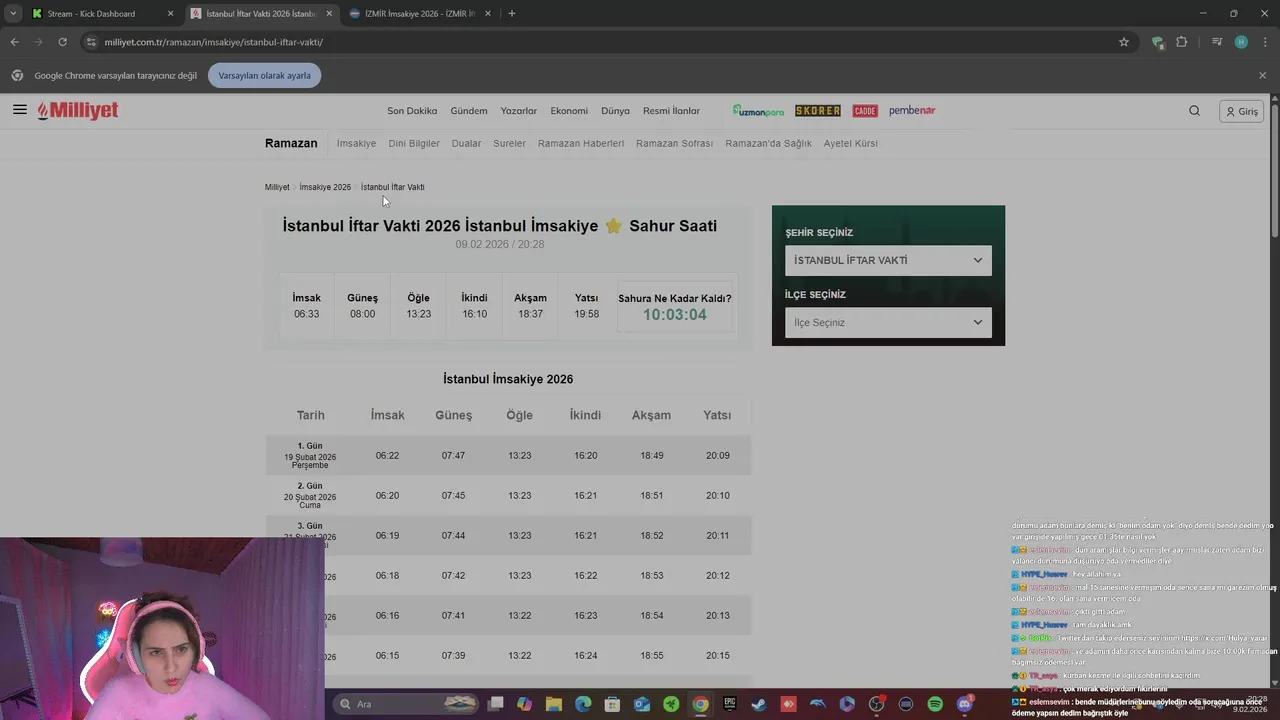
Task: Open Chrome tab search dropdown arrow
Action: (12, 13)
